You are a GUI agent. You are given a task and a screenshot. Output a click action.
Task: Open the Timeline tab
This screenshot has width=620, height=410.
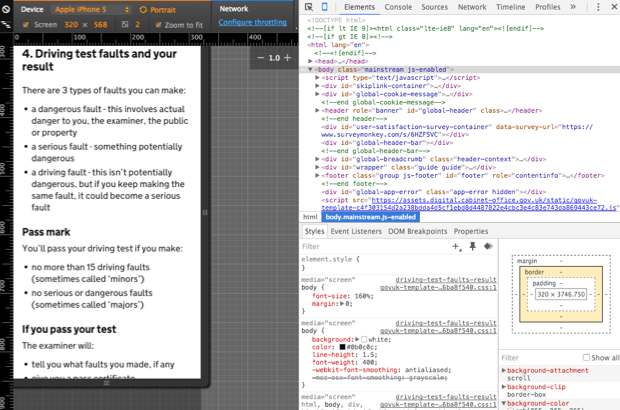click(510, 7)
